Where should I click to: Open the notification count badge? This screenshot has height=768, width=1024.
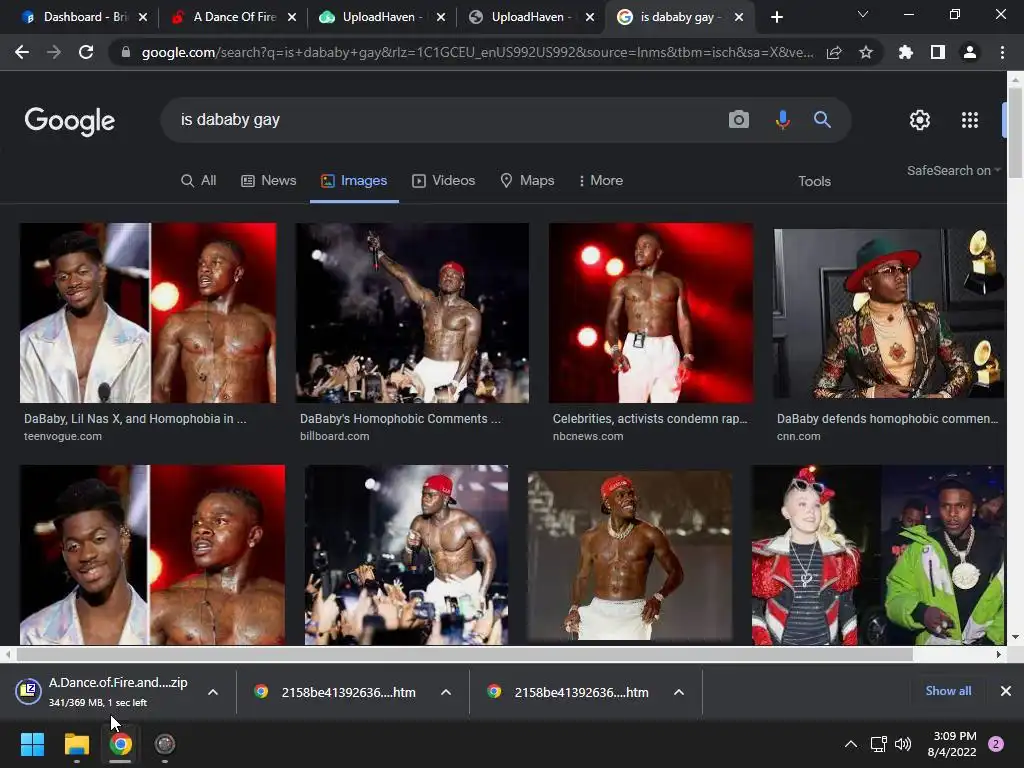996,744
